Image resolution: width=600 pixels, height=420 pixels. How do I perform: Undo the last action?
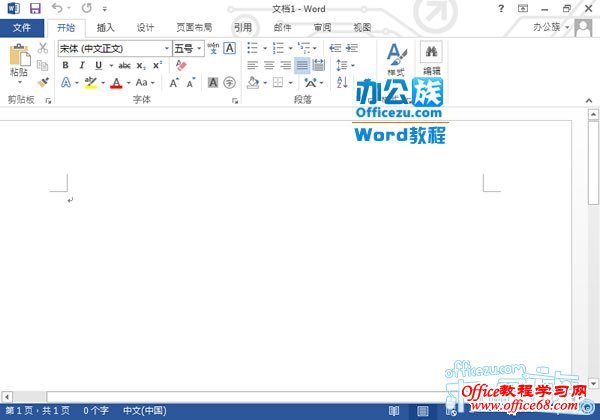57,8
